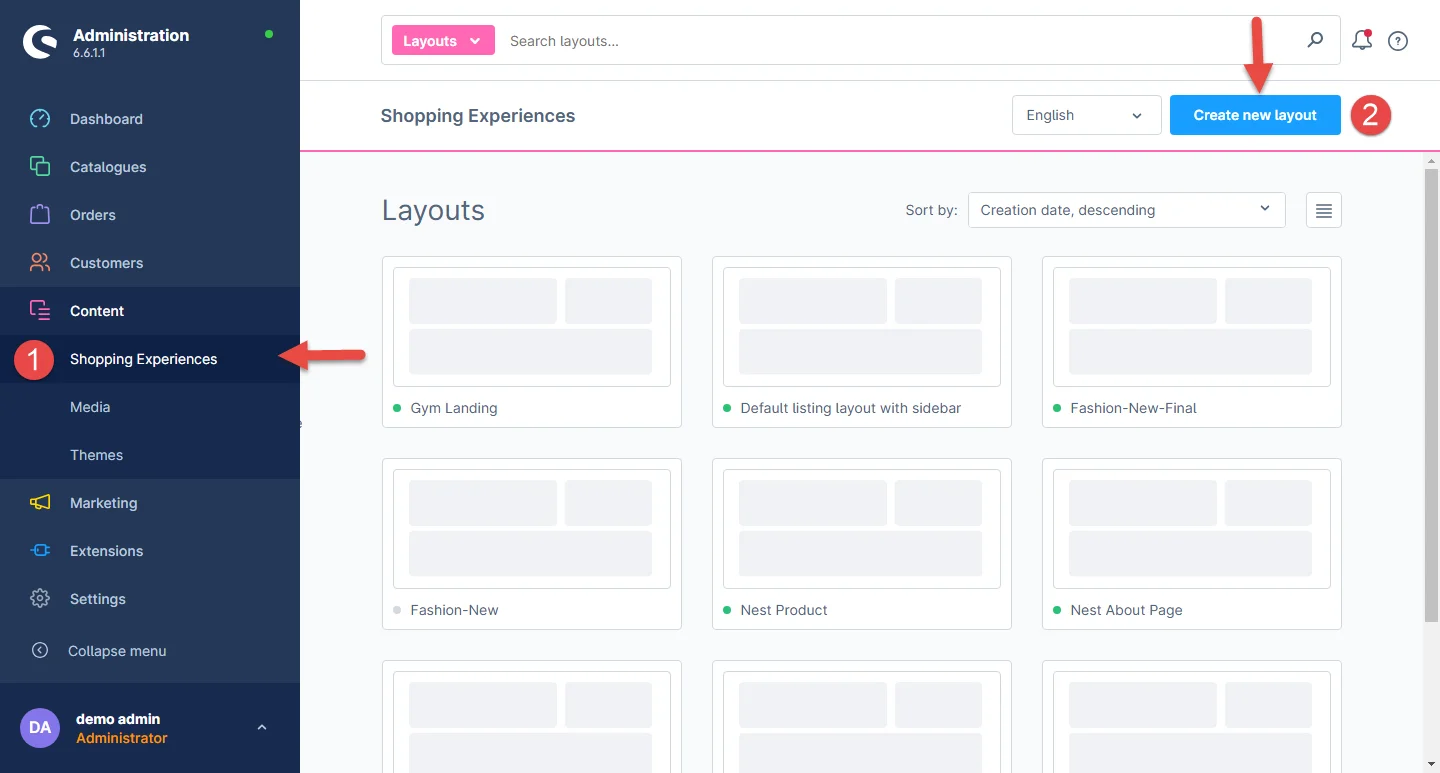
Task: Click the Extensions plug icon
Action: click(x=40, y=551)
